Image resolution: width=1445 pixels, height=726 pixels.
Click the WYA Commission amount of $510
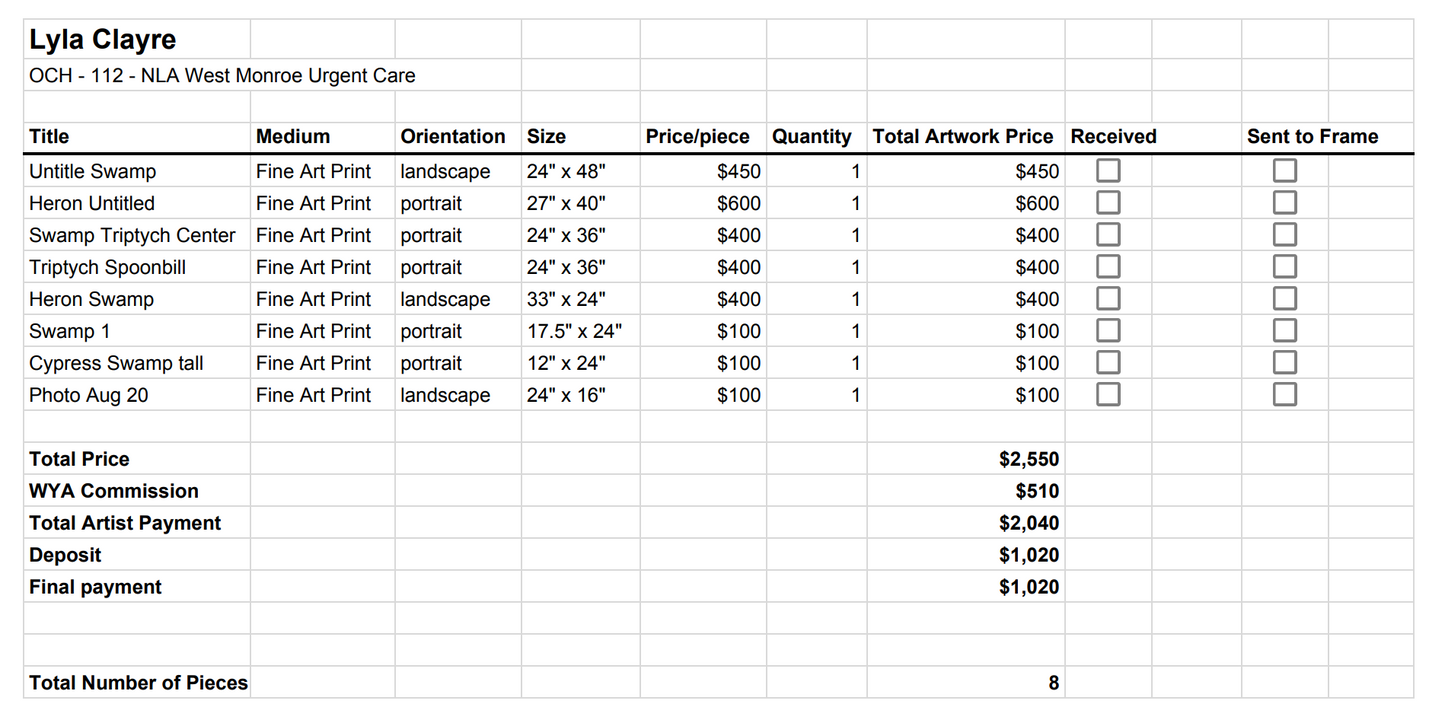pos(1037,491)
